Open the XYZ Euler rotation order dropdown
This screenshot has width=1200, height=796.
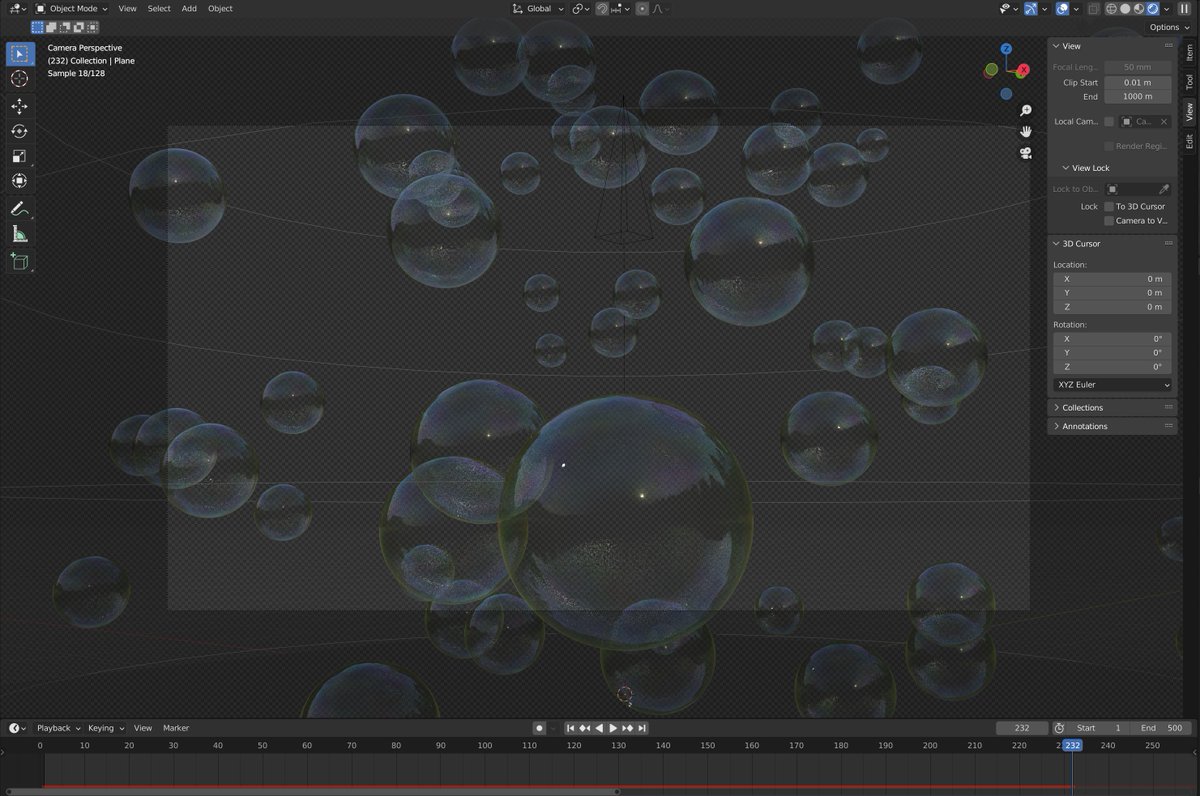[1110, 384]
